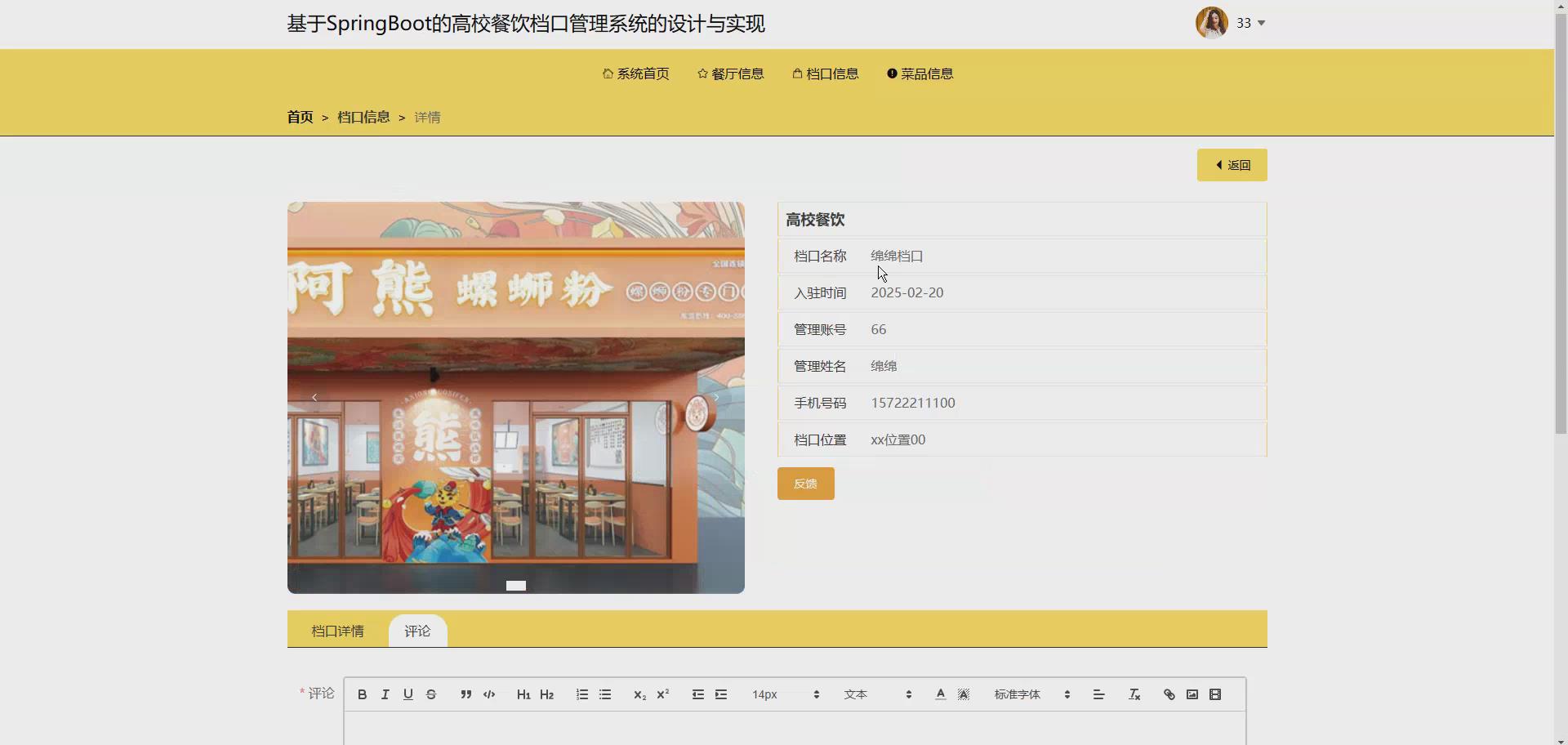Click the management account value 66
1568x745 pixels.
[x=878, y=329]
